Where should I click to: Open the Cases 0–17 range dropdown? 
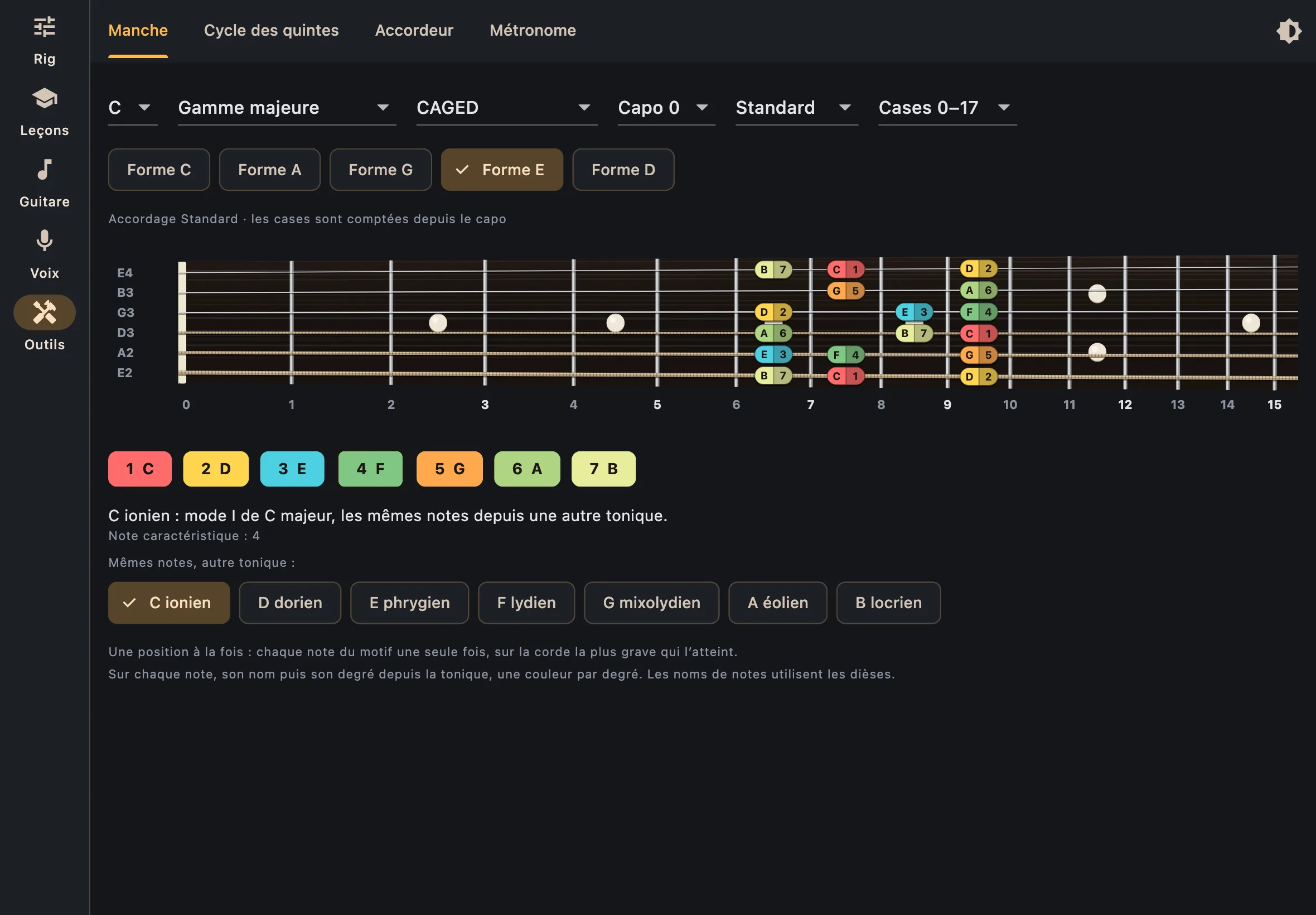click(947, 108)
